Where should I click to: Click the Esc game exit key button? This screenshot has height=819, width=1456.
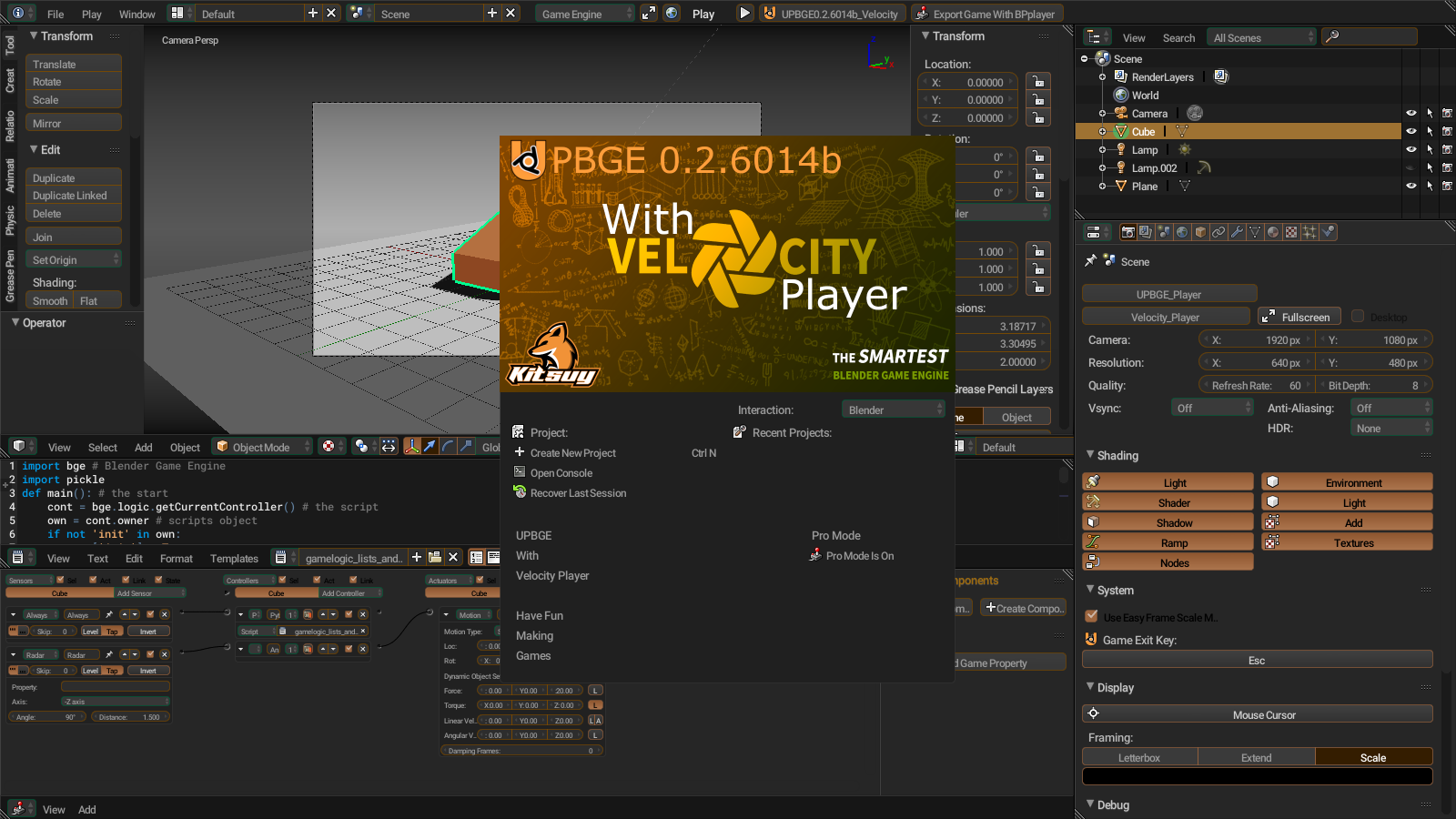[1257, 660]
